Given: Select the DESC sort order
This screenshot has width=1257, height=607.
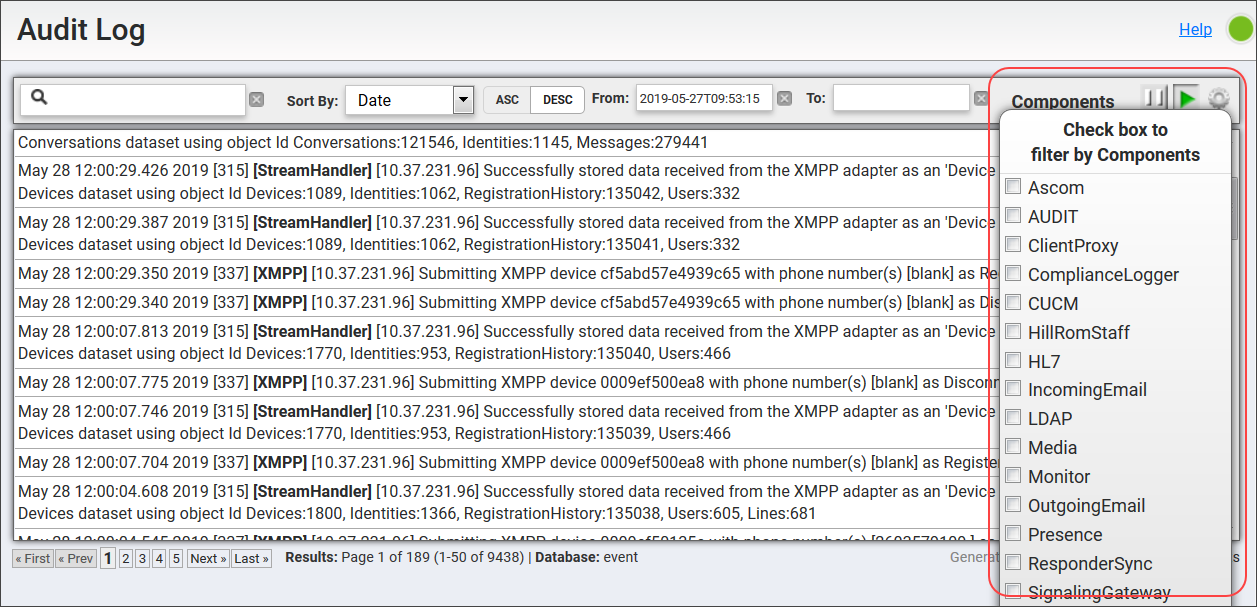Looking at the screenshot, I should (557, 99).
